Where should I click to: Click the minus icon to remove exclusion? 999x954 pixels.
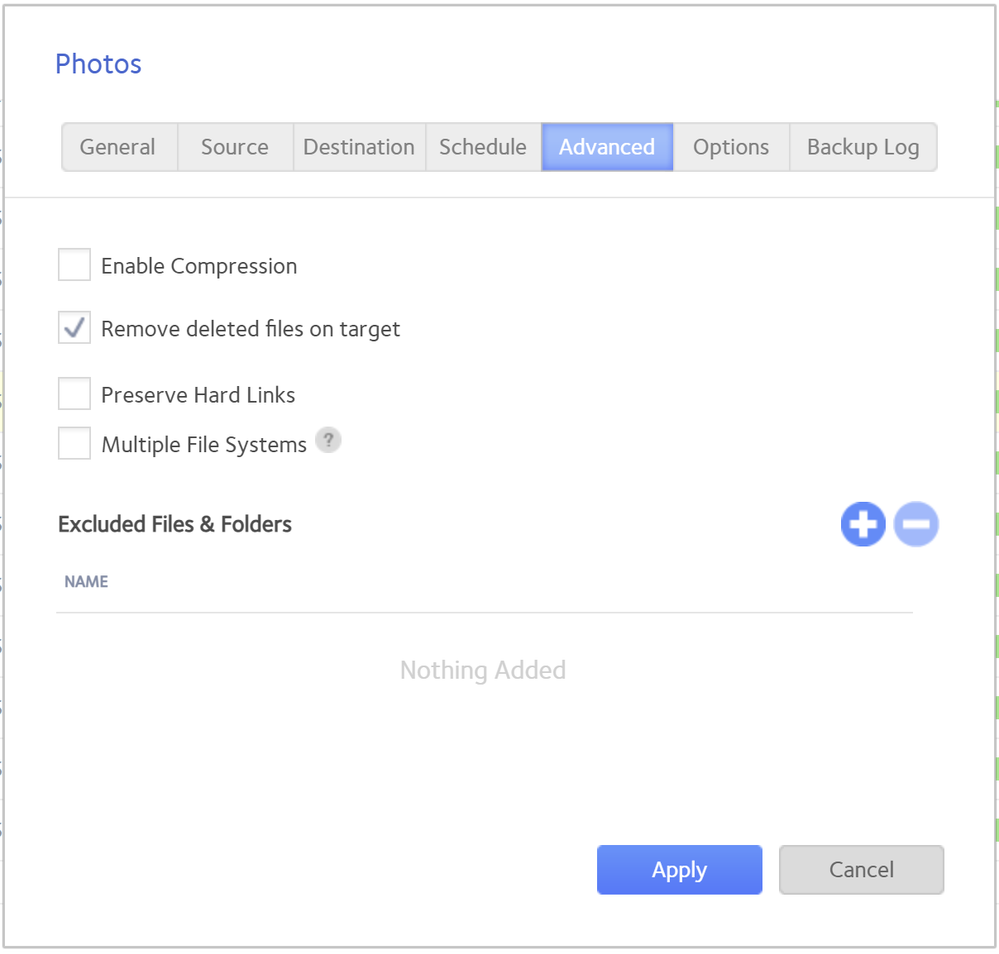pyautogui.click(x=916, y=525)
